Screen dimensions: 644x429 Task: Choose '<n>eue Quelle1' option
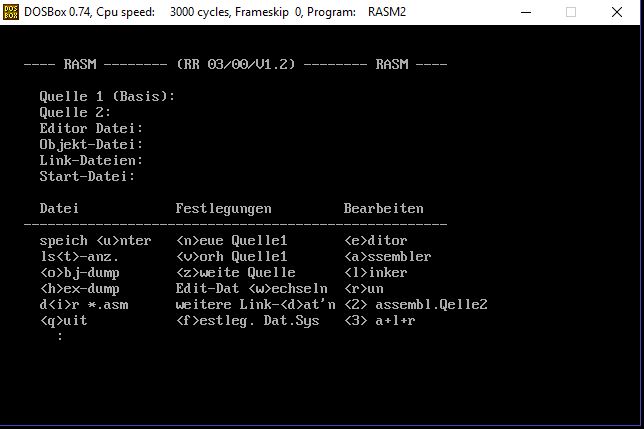pyautogui.click(x=231, y=241)
